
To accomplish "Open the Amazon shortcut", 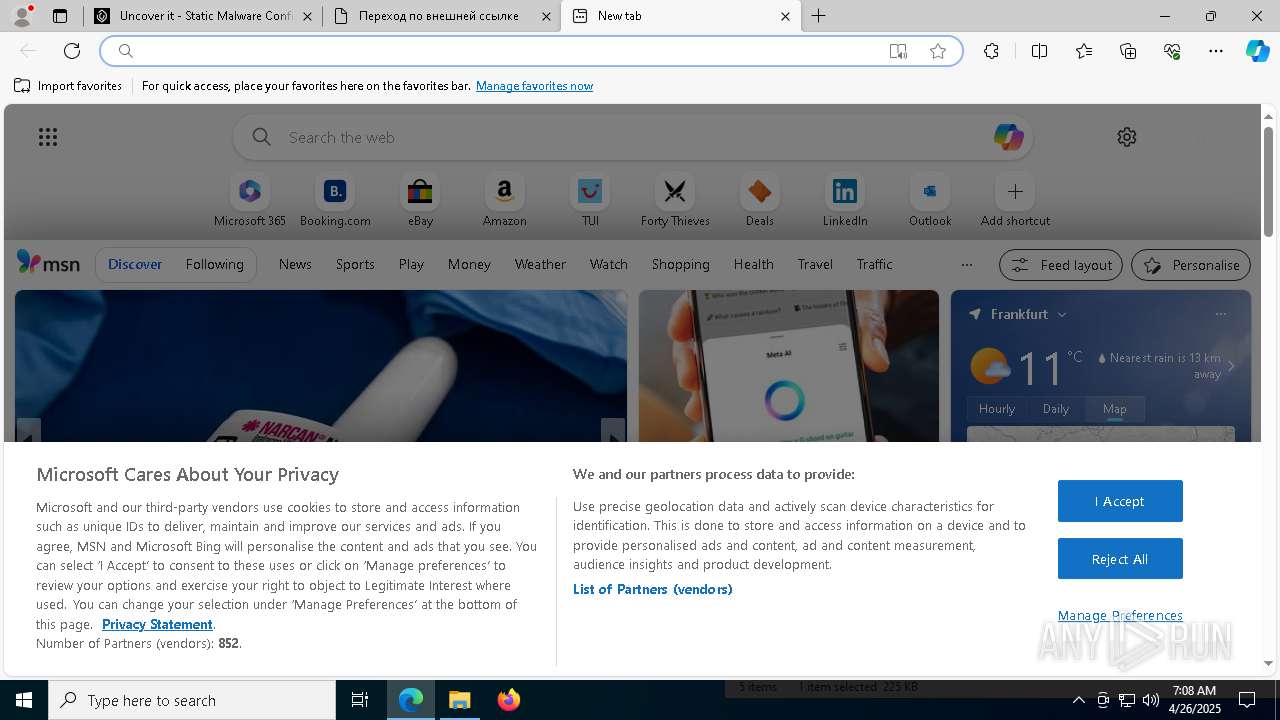I will [x=504, y=201].
